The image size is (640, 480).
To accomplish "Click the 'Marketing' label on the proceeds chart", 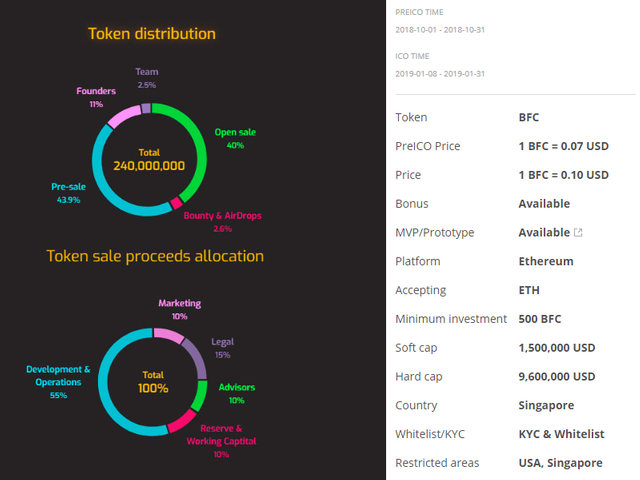I will (x=179, y=303).
